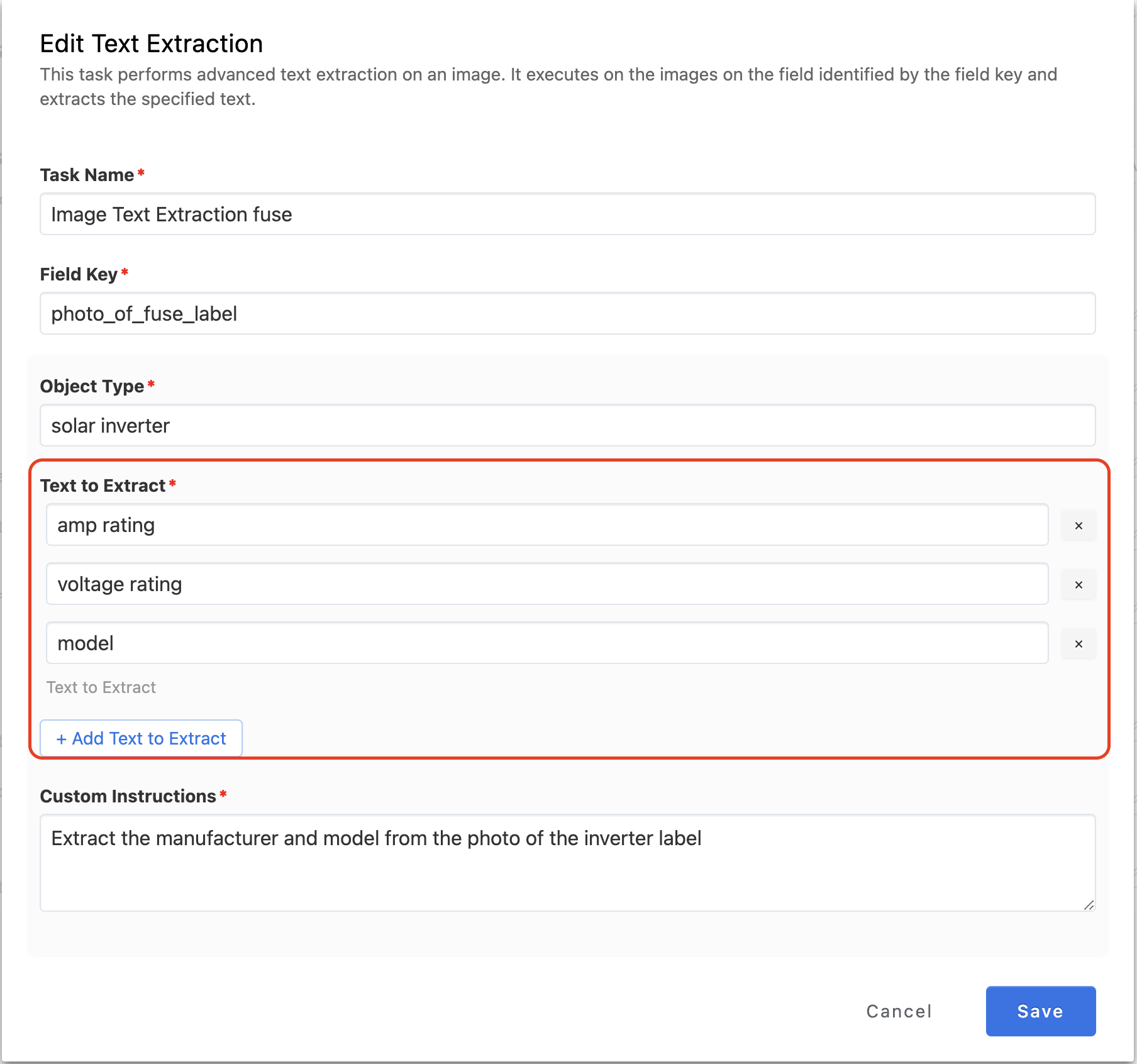Cancel editing the text extraction
The height and width of the screenshot is (1064, 1137).
click(x=899, y=1011)
